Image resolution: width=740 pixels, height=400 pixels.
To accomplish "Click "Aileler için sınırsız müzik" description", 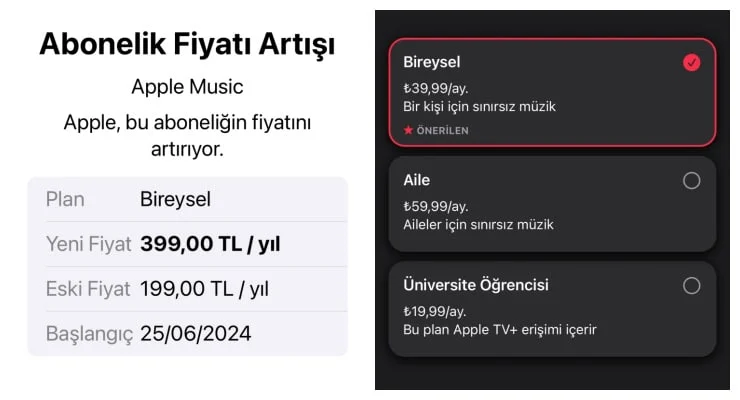I will [477, 225].
